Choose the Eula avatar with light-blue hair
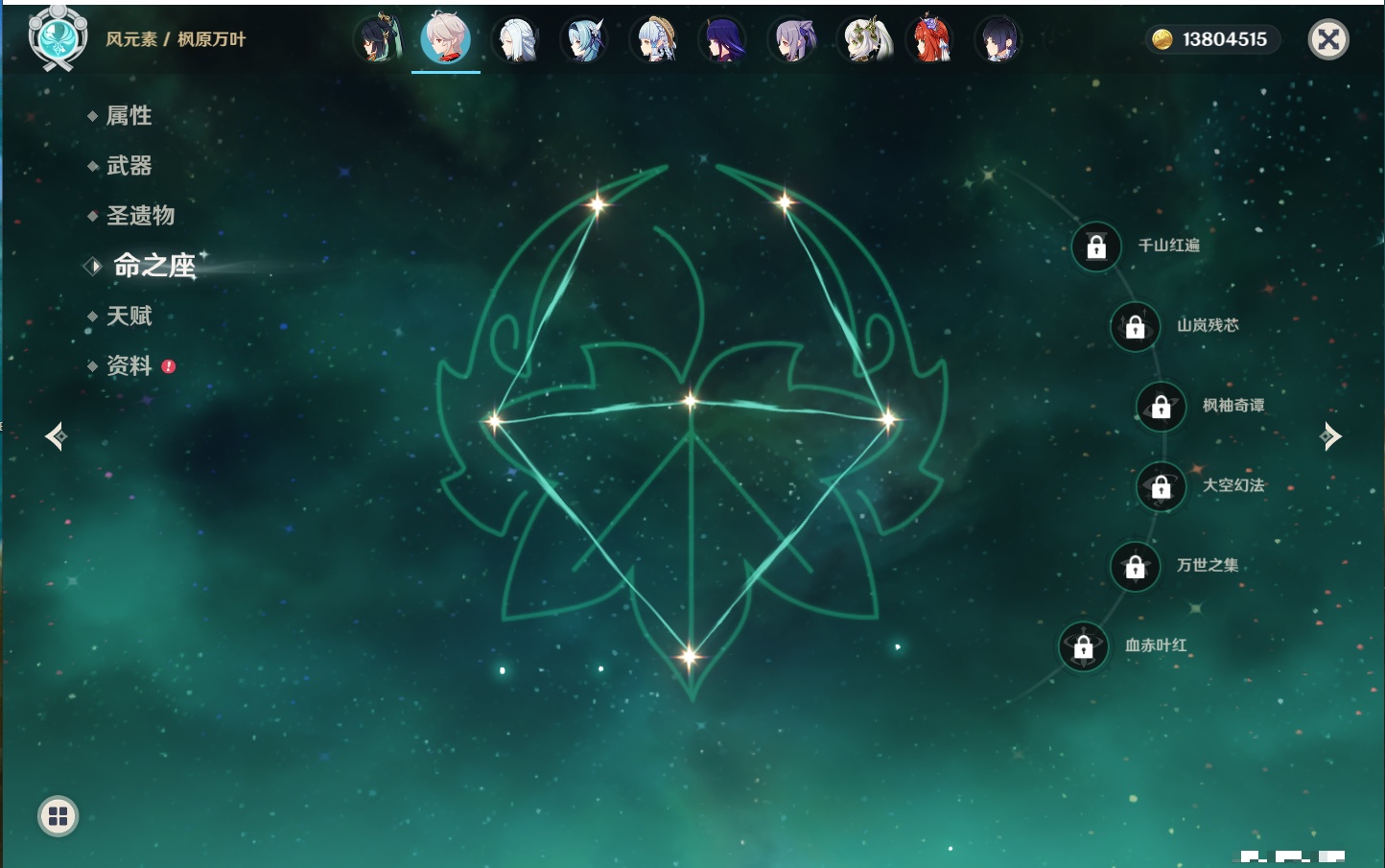 pos(584,40)
